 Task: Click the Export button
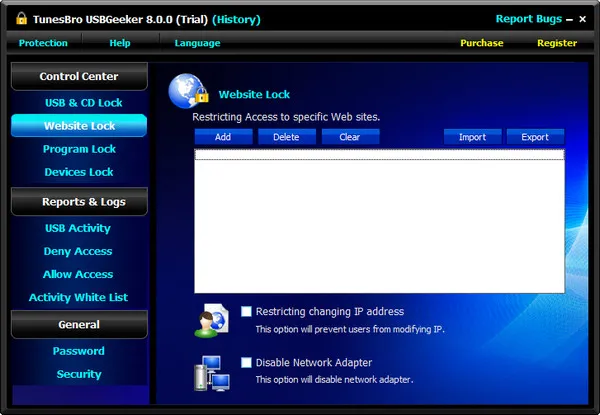point(535,137)
